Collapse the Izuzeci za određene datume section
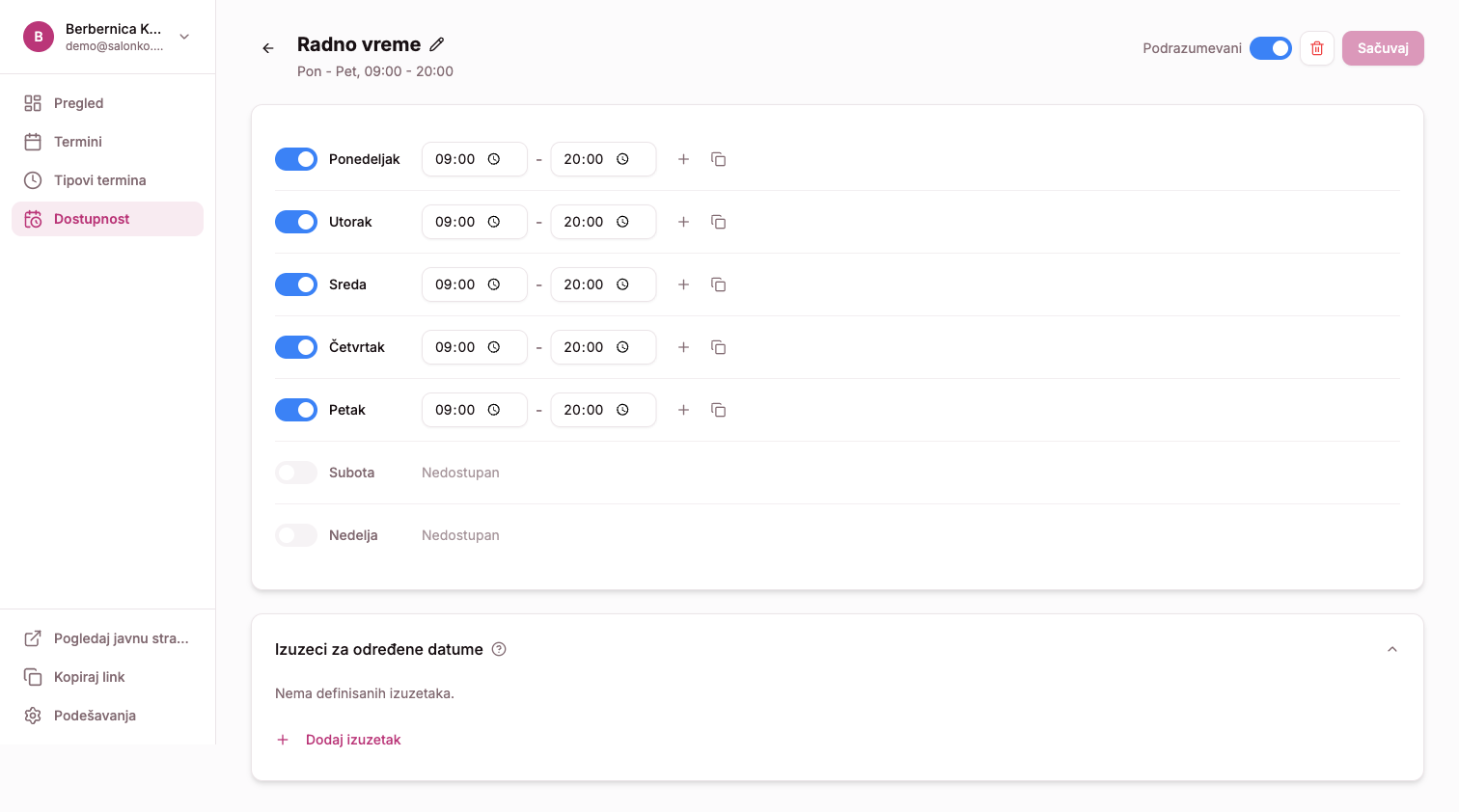 click(1391, 649)
